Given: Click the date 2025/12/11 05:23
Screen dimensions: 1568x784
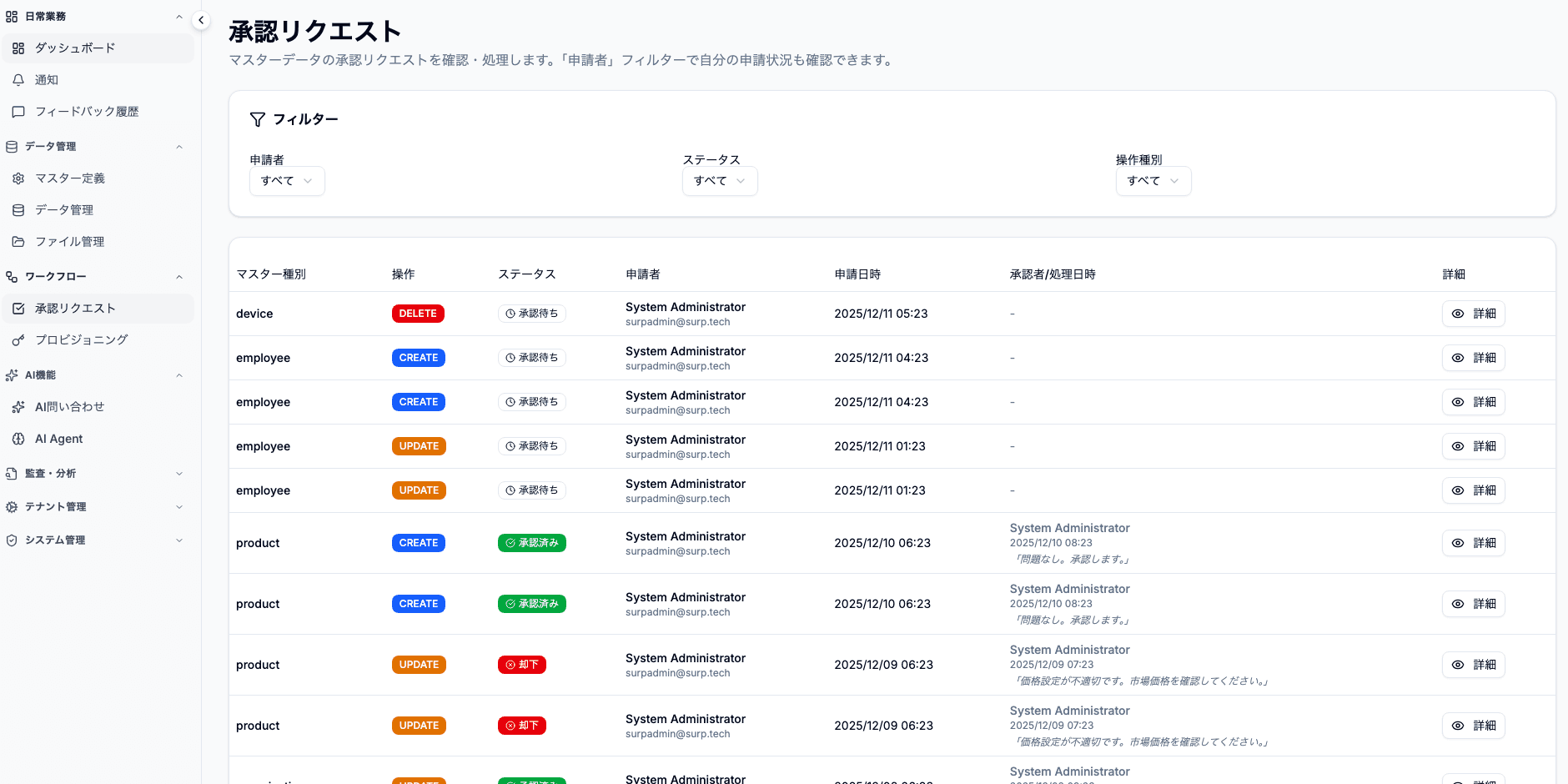Looking at the screenshot, I should click(x=881, y=314).
